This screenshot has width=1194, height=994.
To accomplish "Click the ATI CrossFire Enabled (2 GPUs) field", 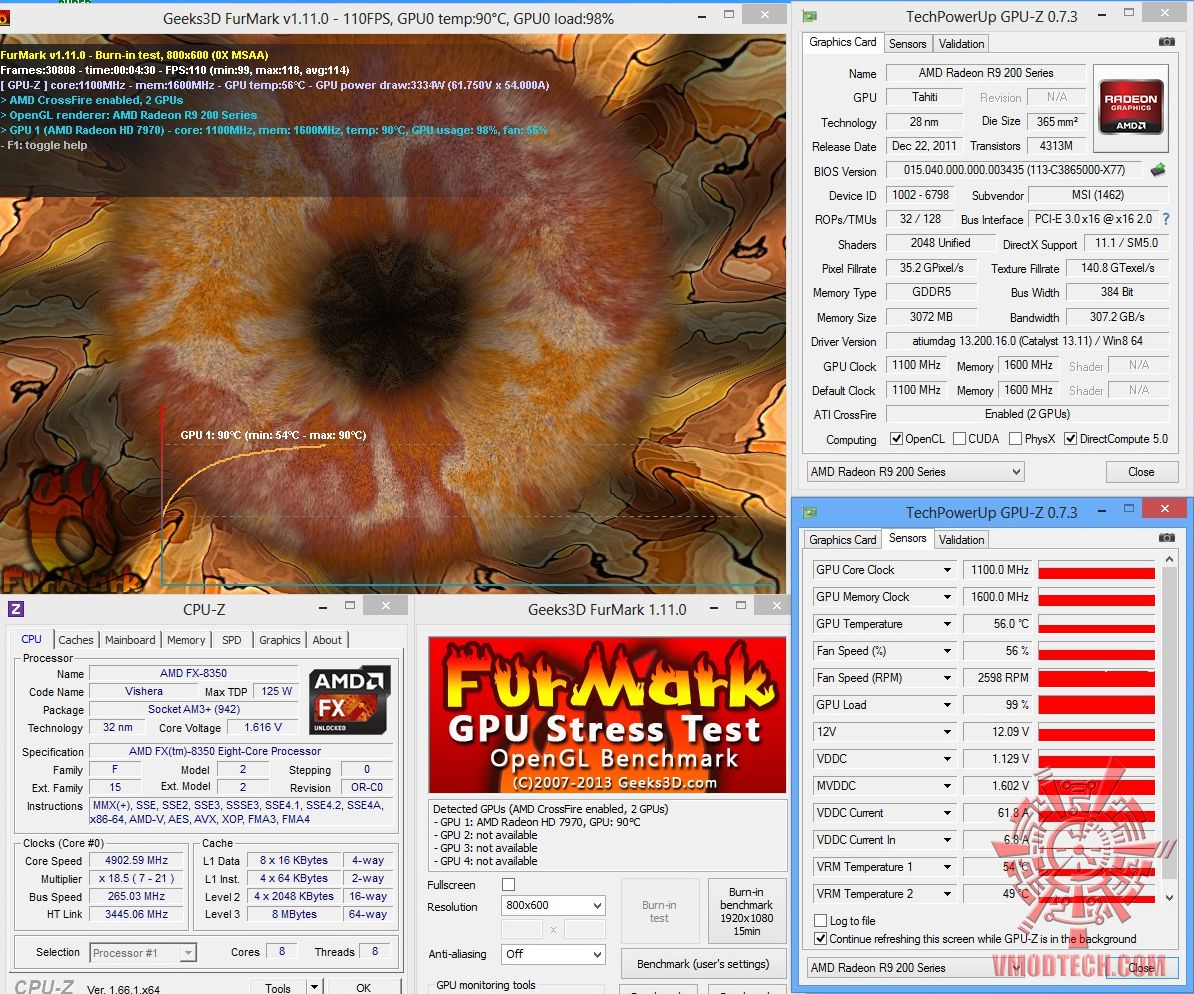I will (1027, 414).
